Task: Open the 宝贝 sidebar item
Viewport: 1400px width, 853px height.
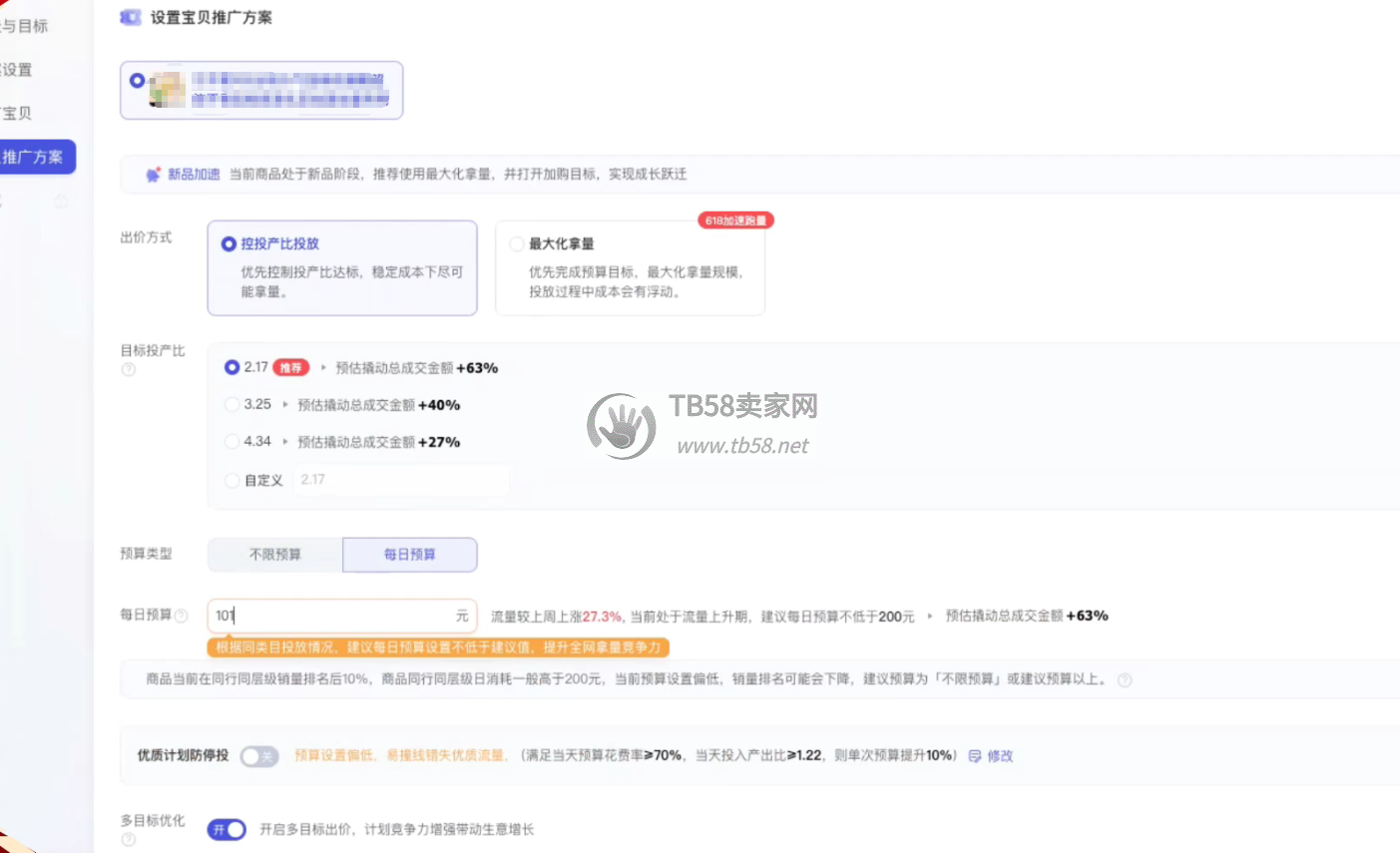Action: coord(17,113)
